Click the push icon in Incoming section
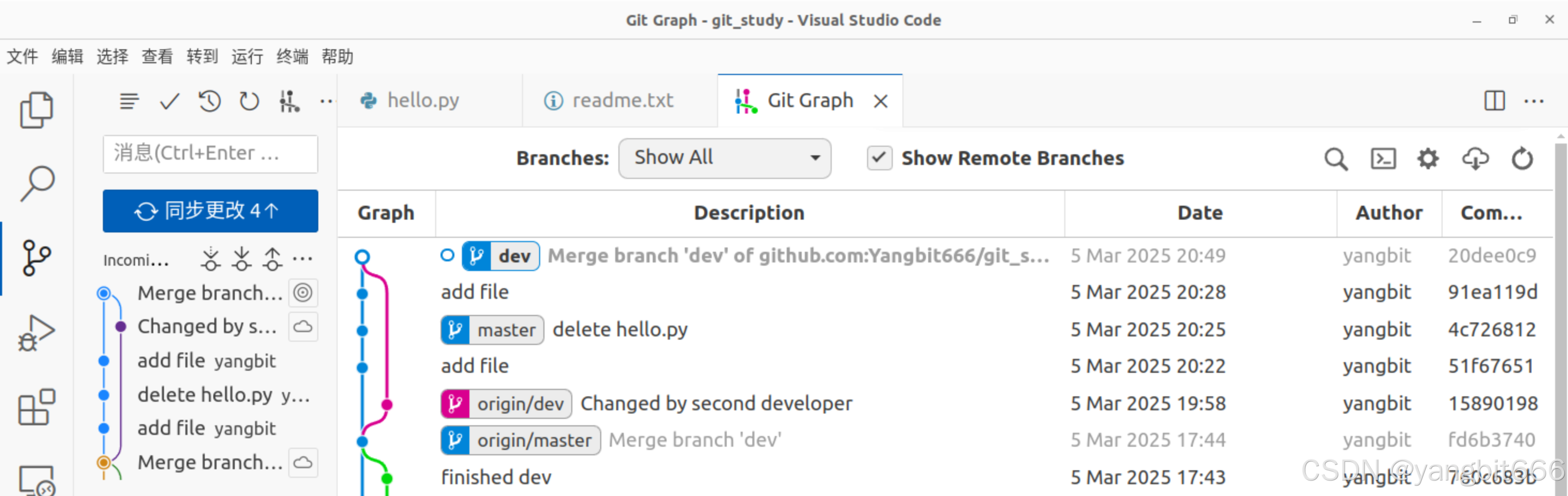The width and height of the screenshot is (1568, 496). click(x=273, y=259)
